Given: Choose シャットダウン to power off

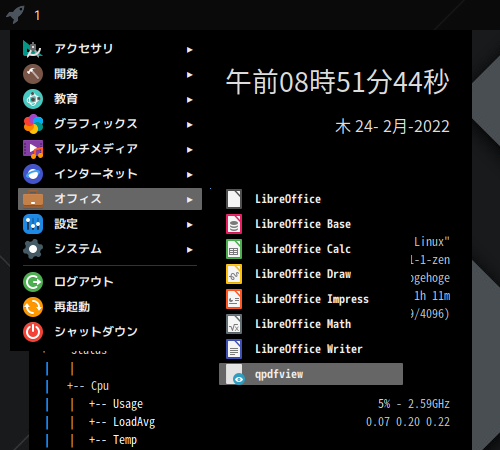Looking at the screenshot, I should pos(110,332).
